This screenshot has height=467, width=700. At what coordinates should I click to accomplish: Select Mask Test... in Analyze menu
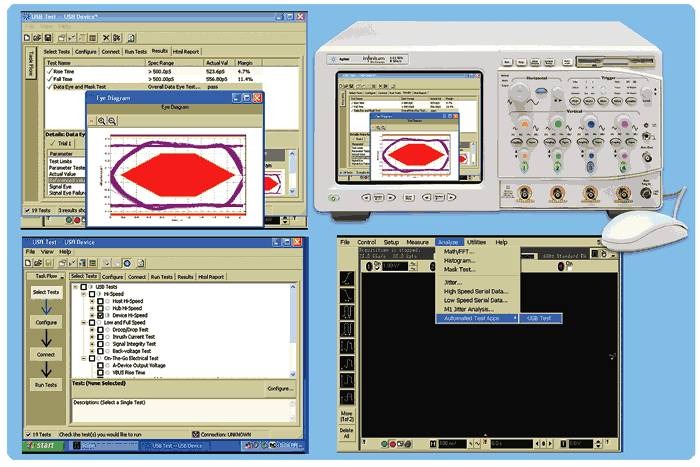[x=459, y=269]
